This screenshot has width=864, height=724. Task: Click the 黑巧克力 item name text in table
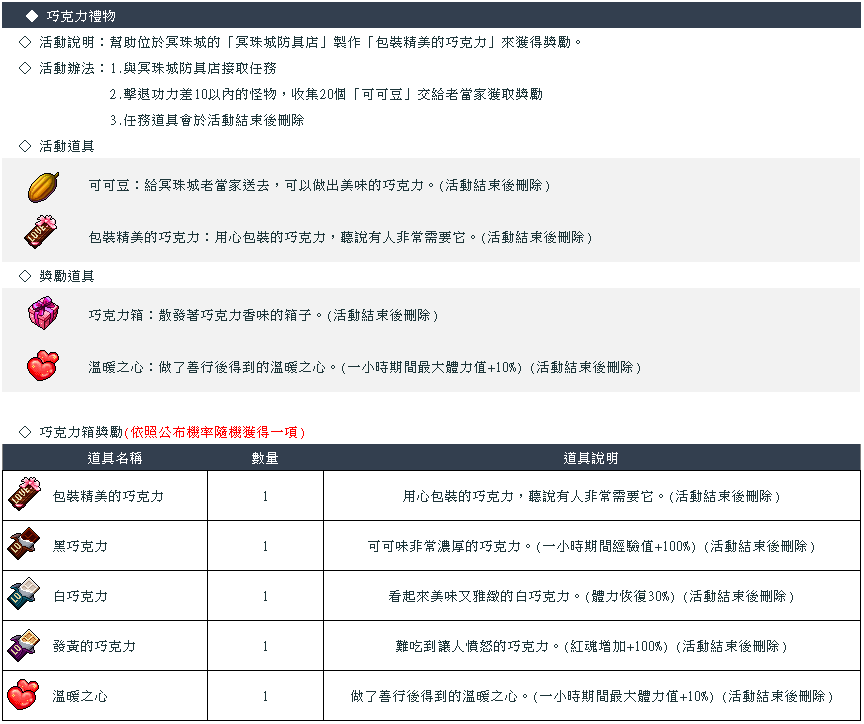click(80, 546)
